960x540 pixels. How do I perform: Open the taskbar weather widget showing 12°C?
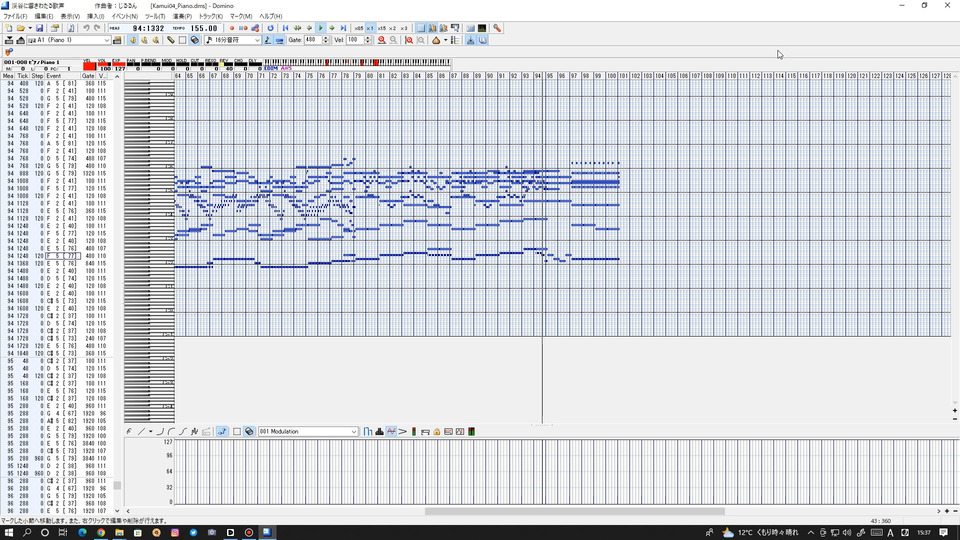pos(760,533)
